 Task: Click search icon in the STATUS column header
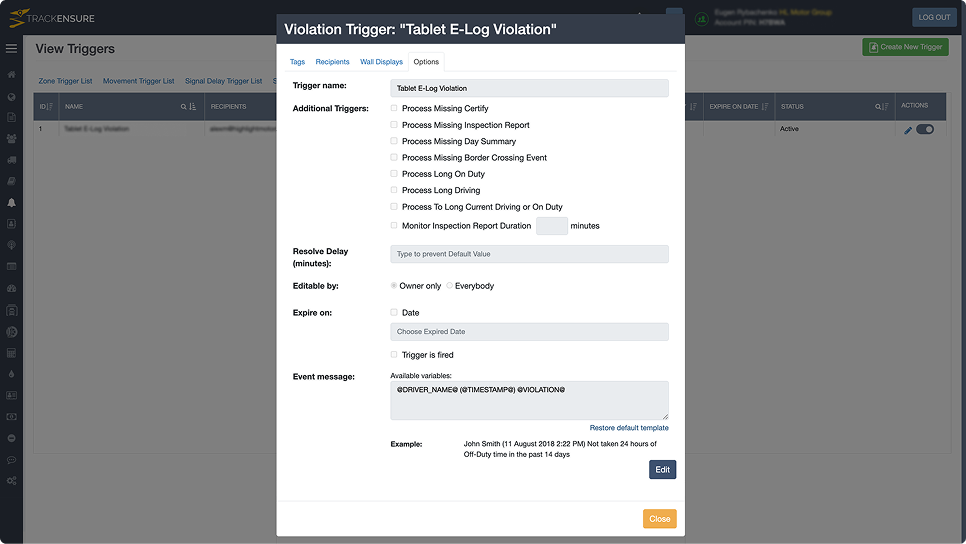click(878, 107)
